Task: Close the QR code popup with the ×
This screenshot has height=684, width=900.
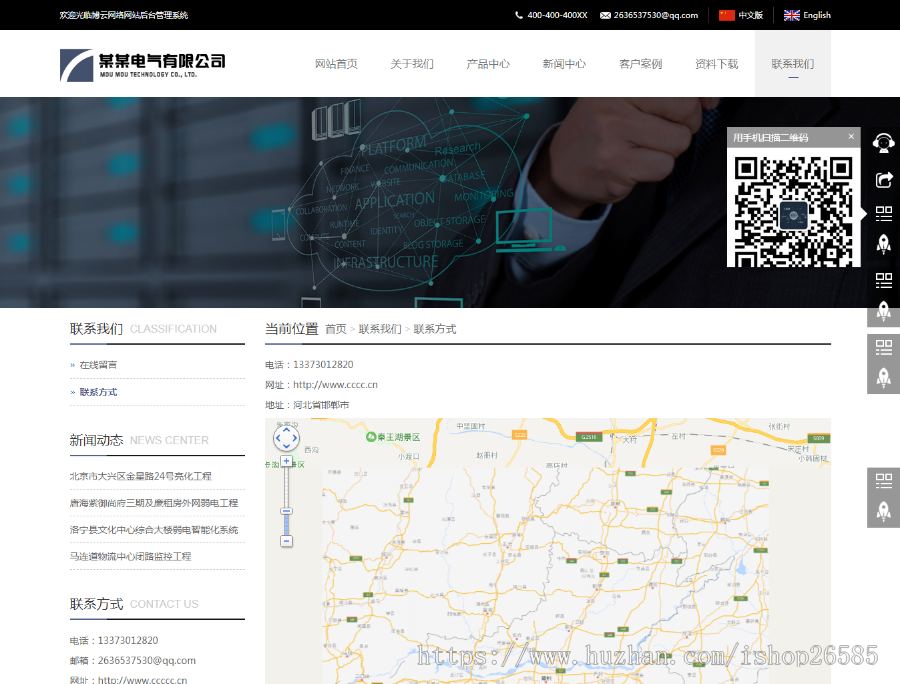Action: pos(851,136)
